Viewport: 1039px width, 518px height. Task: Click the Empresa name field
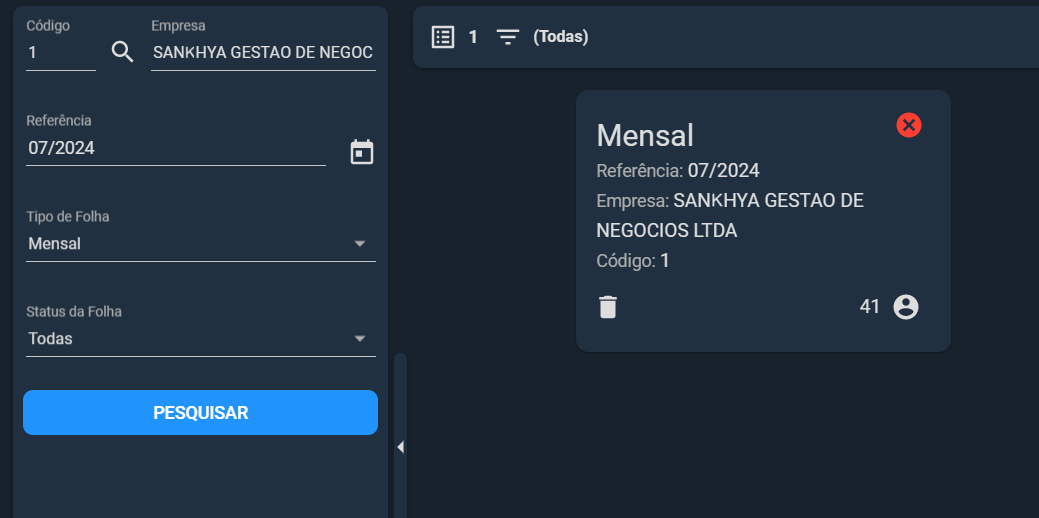point(263,53)
